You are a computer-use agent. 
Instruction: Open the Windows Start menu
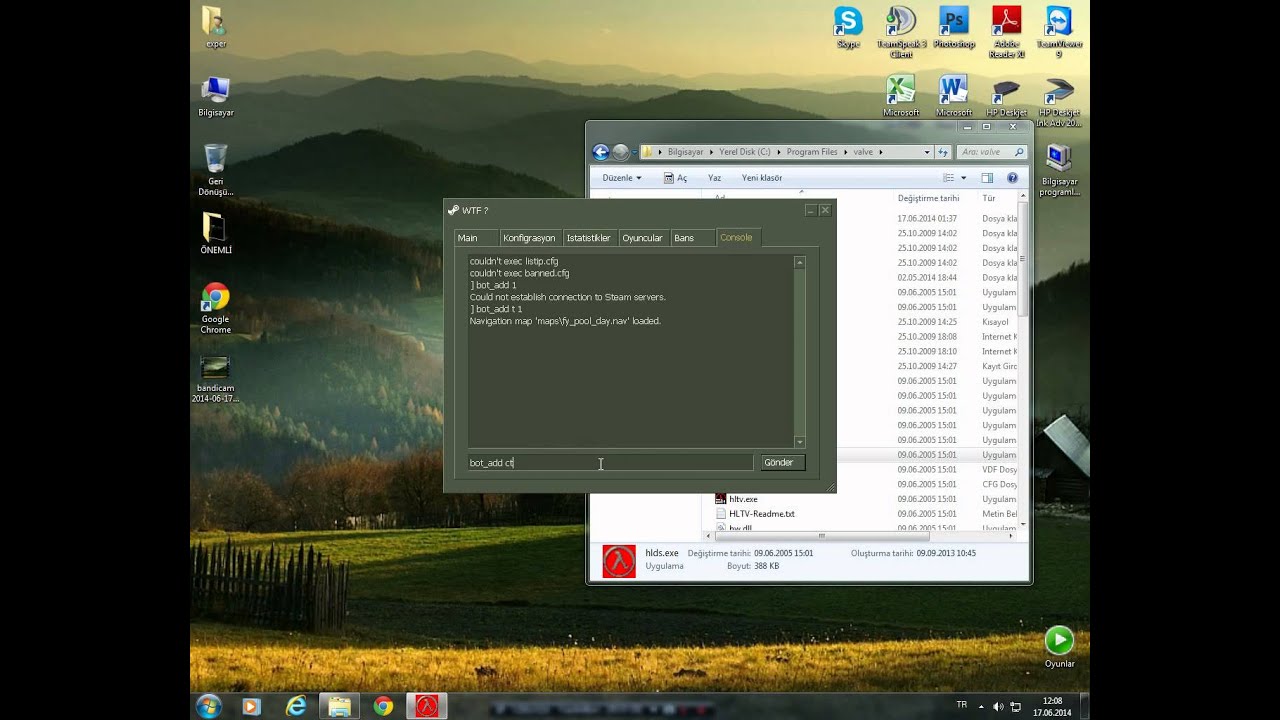[x=209, y=706]
